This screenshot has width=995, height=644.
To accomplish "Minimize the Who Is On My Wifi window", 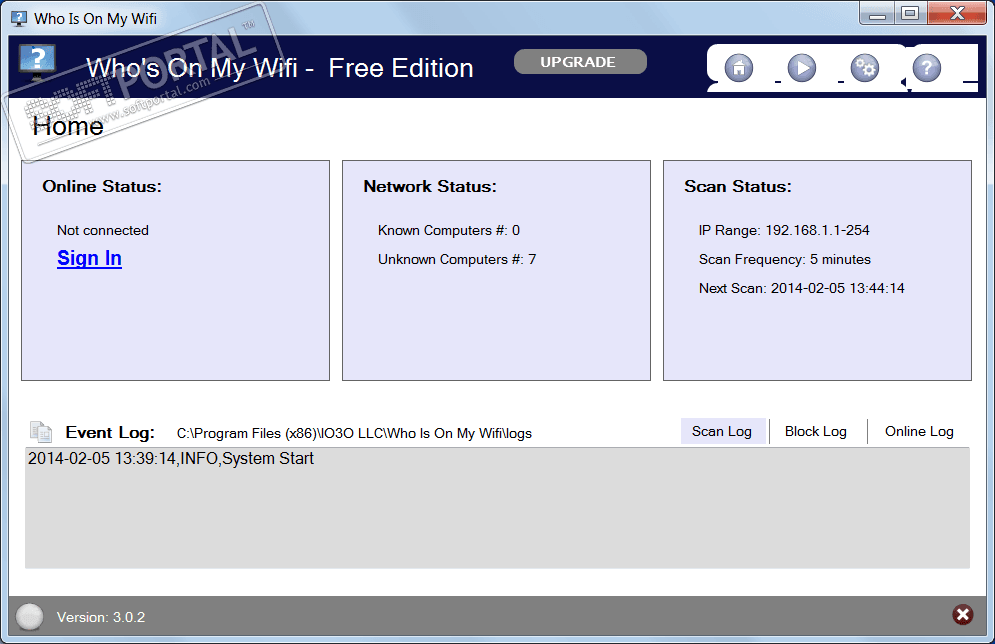I will click(x=878, y=13).
